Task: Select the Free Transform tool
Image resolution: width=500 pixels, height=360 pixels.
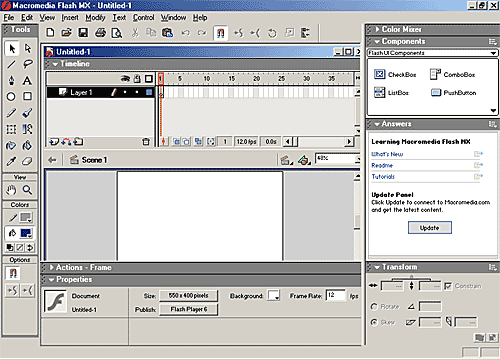Action: pos(11,129)
